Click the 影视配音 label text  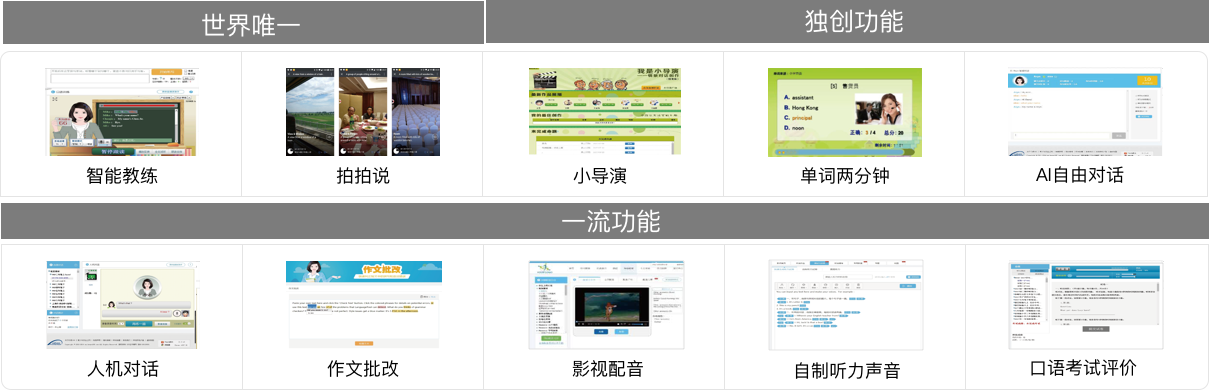tap(605, 369)
